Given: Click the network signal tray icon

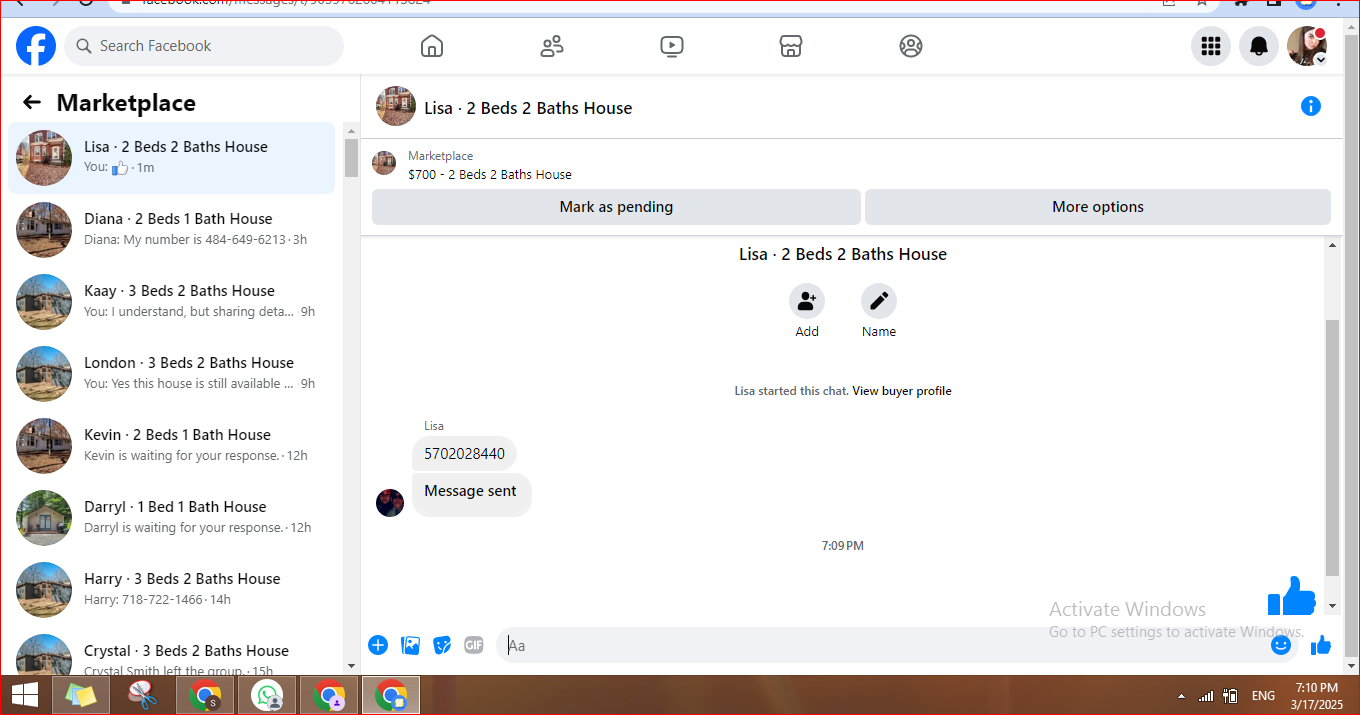Looking at the screenshot, I should 1206,696.
